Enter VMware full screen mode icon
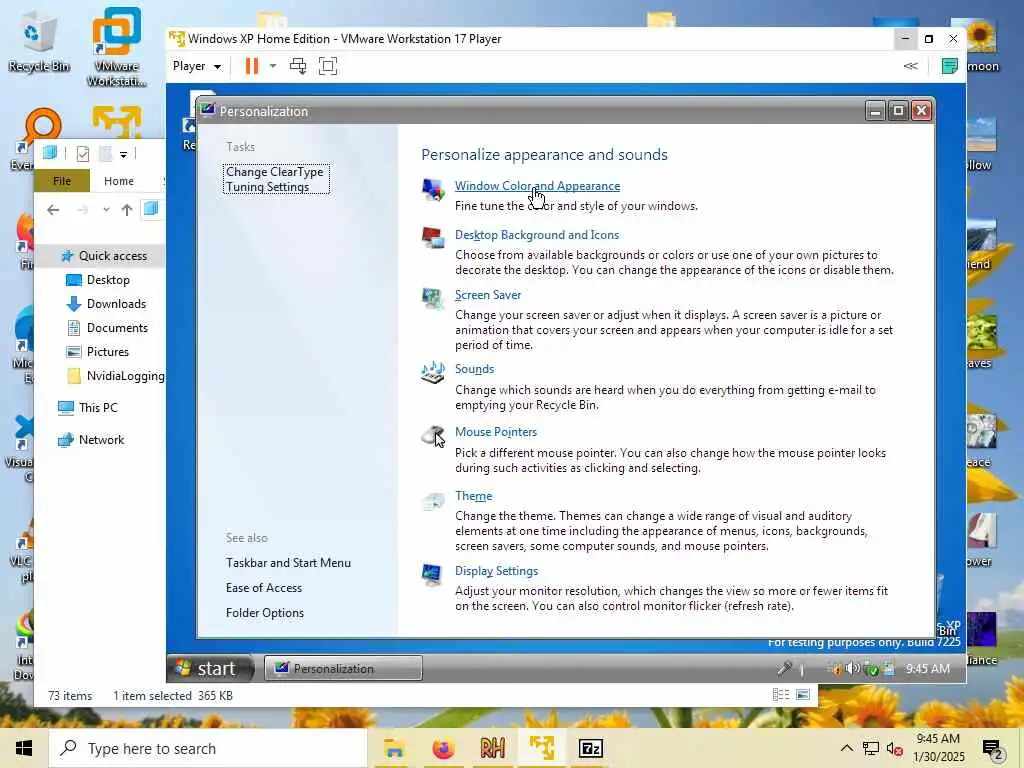Image resolution: width=1024 pixels, height=768 pixels. tap(328, 66)
